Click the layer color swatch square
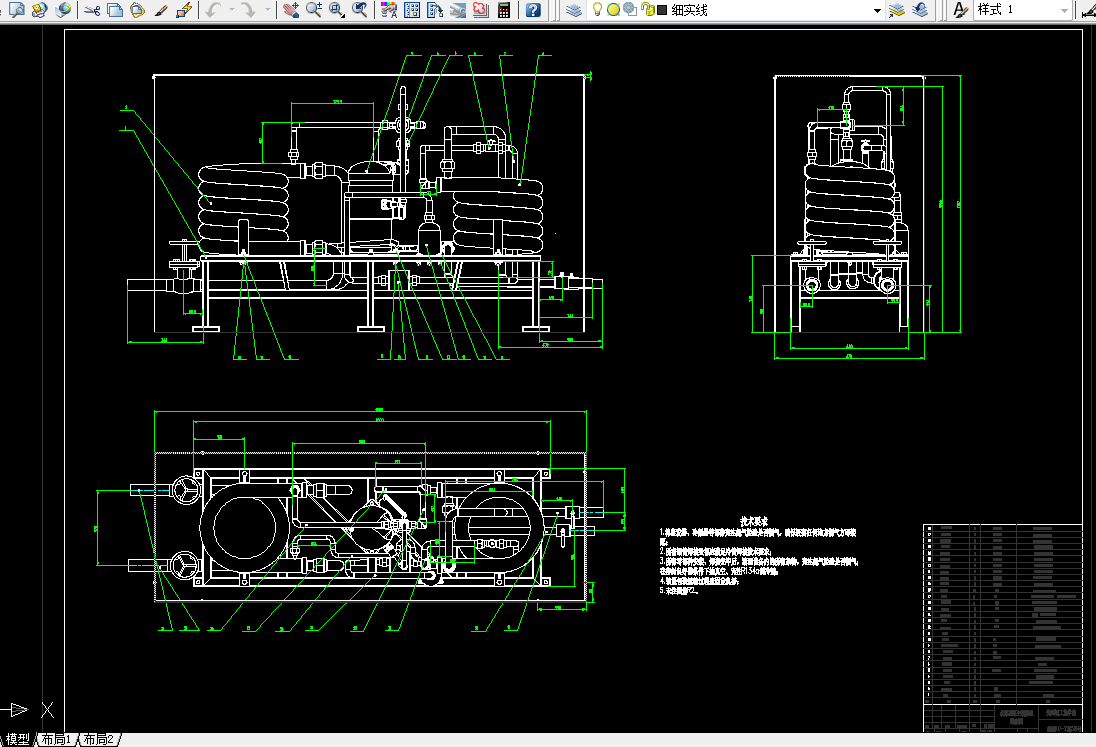The width and height of the screenshot is (1096, 747). tap(662, 10)
